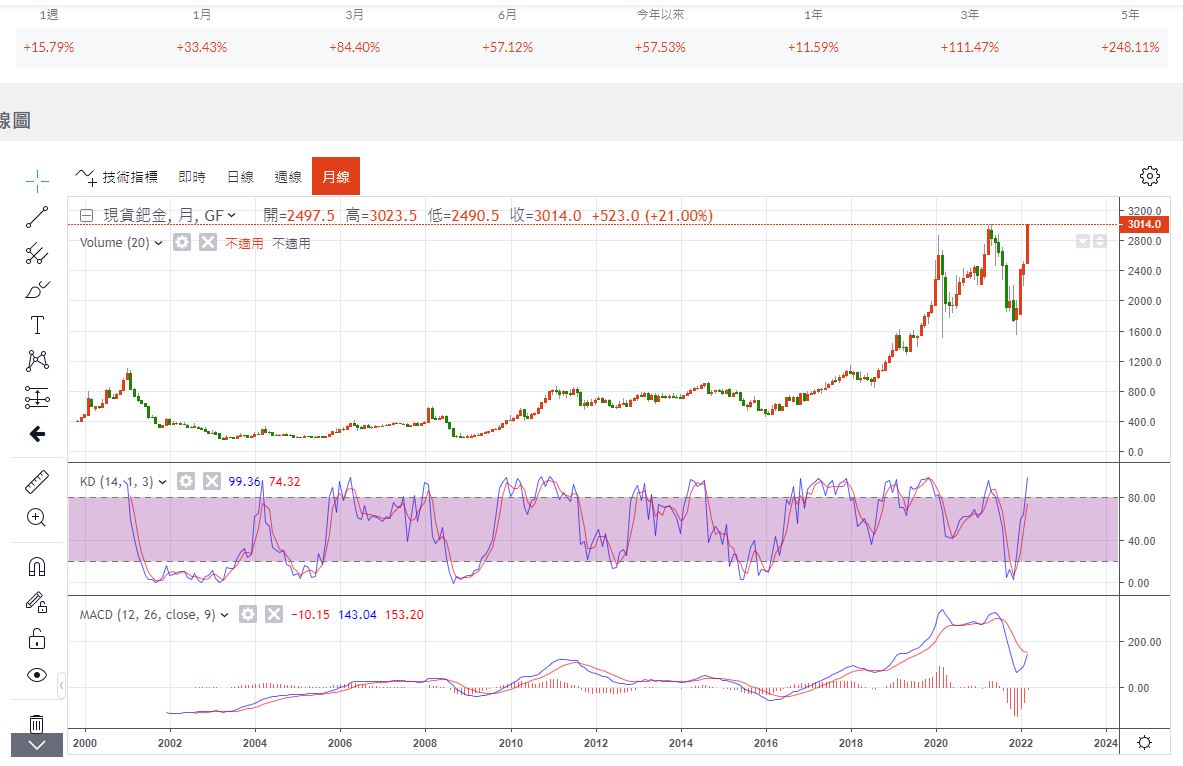
Task: Open the XABCD pattern tool
Action: 37,360
